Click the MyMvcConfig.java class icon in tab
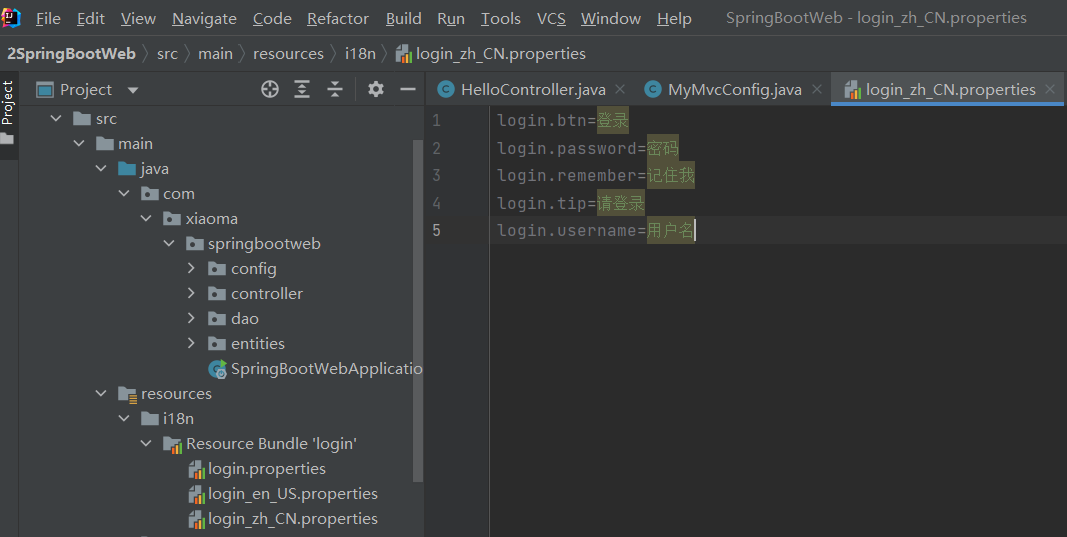Image resolution: width=1067 pixels, height=537 pixels. coord(653,89)
